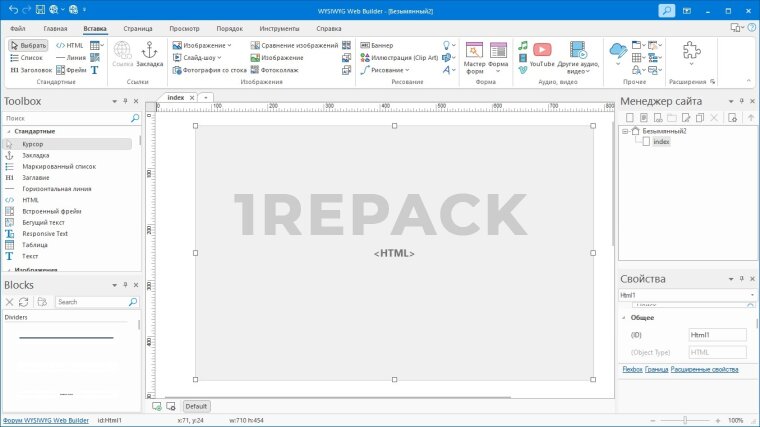Image resolution: width=760 pixels, height=427 pixels.
Task: Open the Html1 object selector dropdown
Action: tap(751, 296)
